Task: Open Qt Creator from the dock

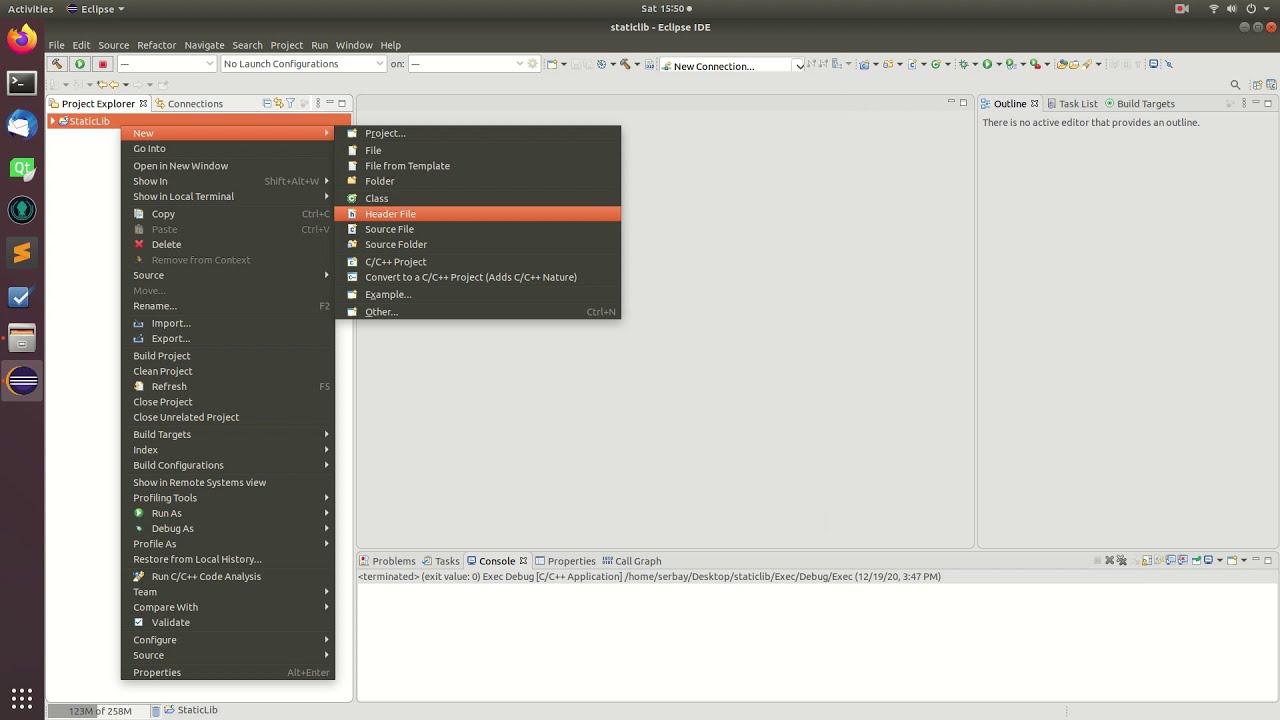Action: point(22,168)
